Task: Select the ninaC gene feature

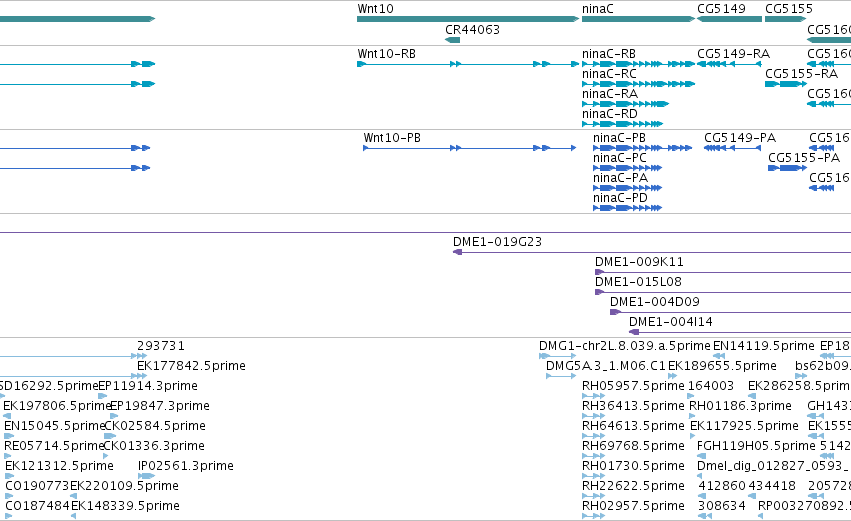Action: click(638, 19)
